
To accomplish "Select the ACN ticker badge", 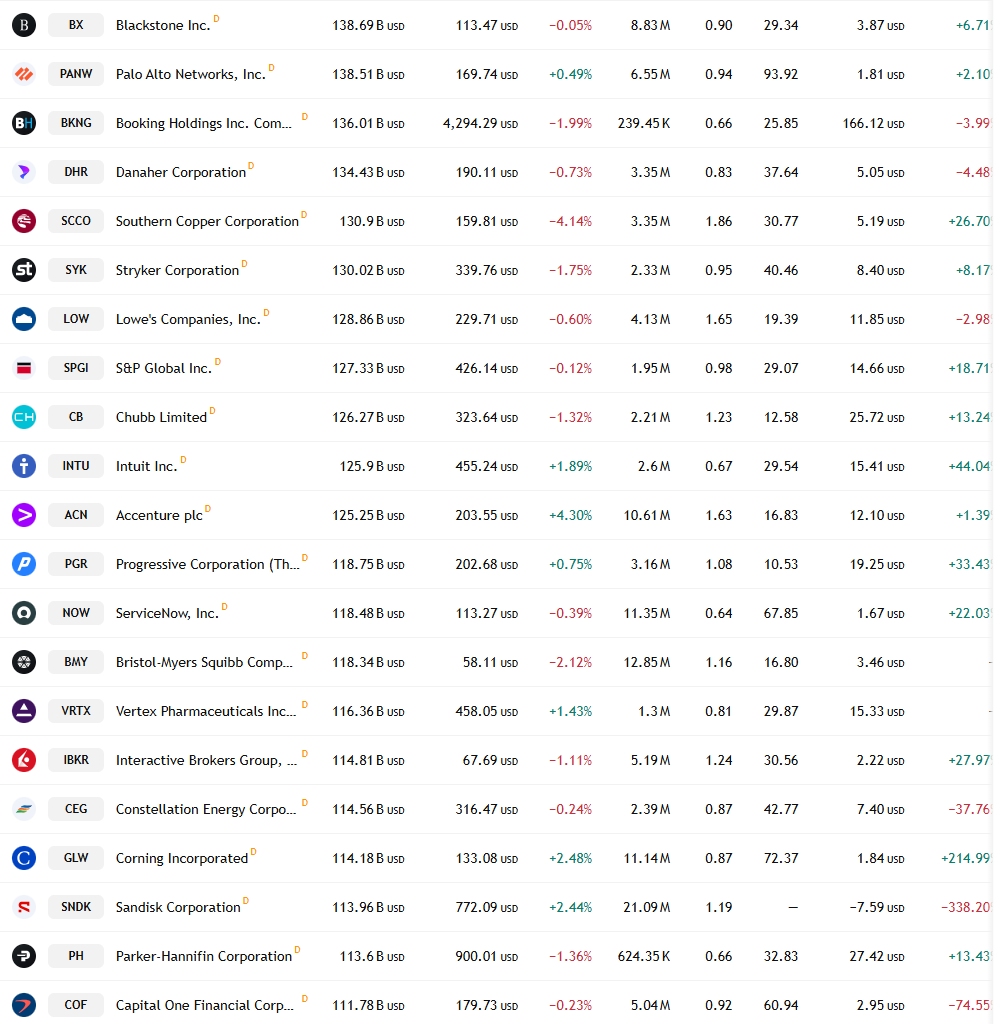I will tap(76, 515).
